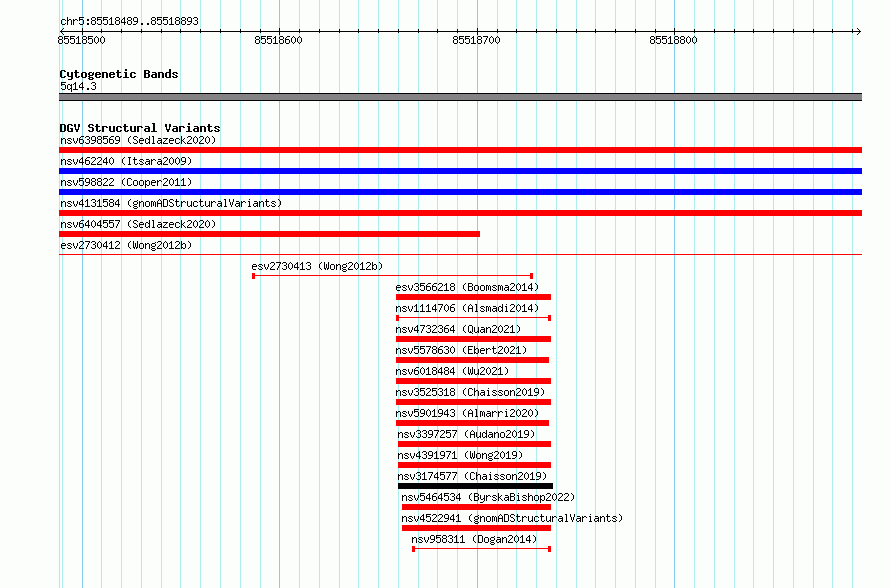890x588 pixels.
Task: Open nsv4391971 (Wong2019) label
Action: 460,455
